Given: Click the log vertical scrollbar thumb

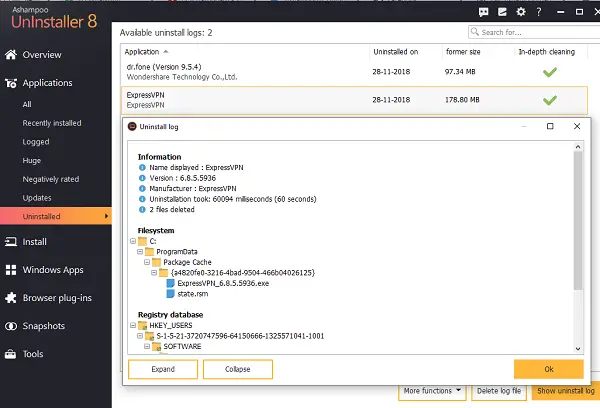Looking at the screenshot, I should point(578,220).
